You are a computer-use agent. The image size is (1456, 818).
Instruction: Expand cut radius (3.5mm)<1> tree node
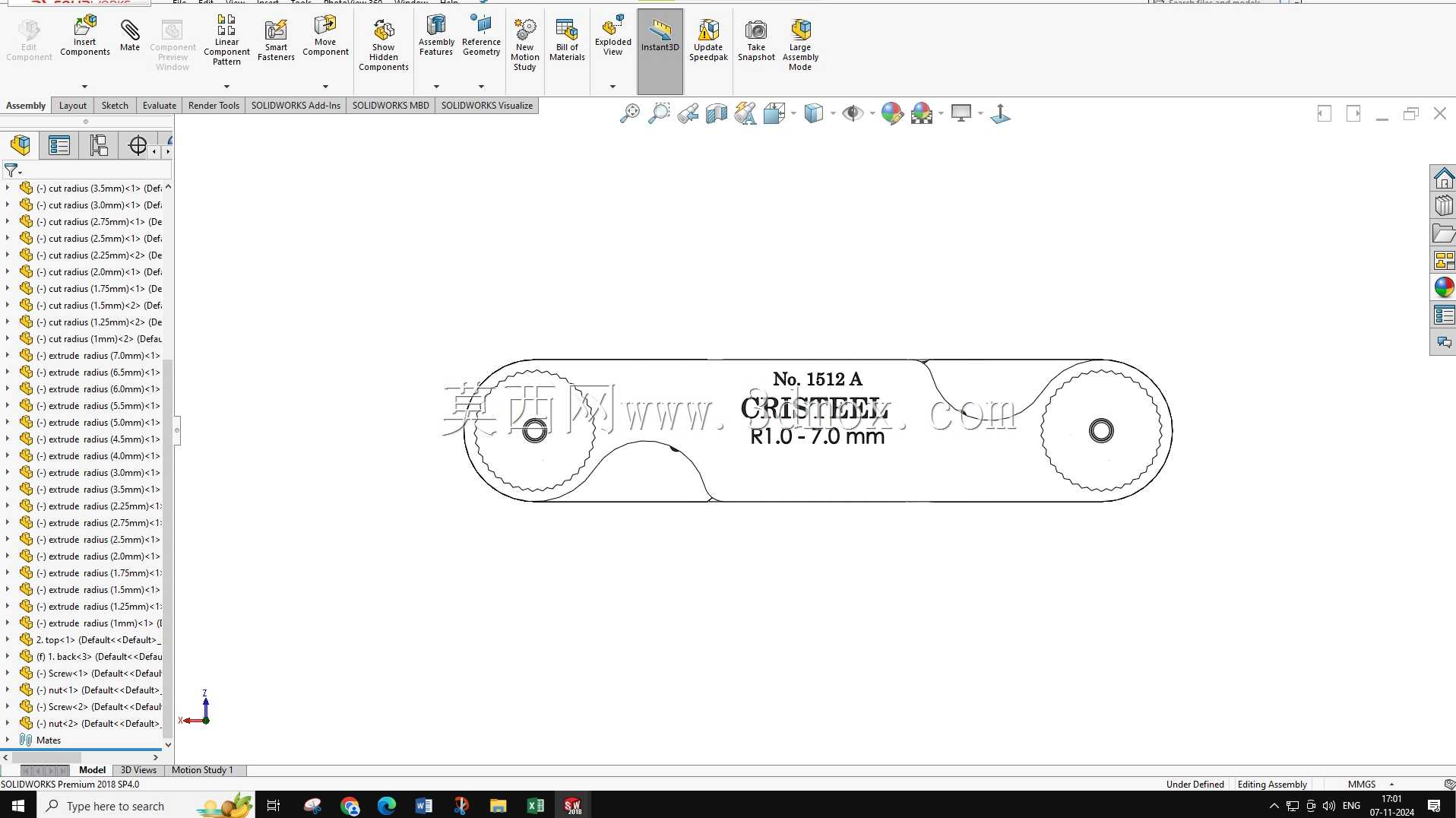8,188
